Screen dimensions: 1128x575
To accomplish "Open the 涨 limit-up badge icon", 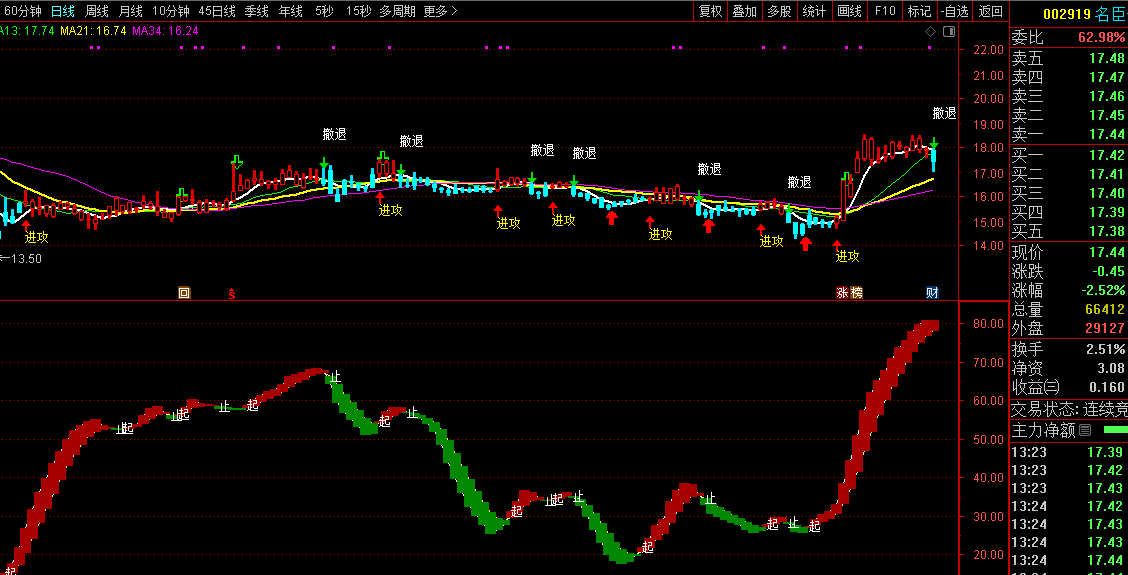I will pos(842,293).
